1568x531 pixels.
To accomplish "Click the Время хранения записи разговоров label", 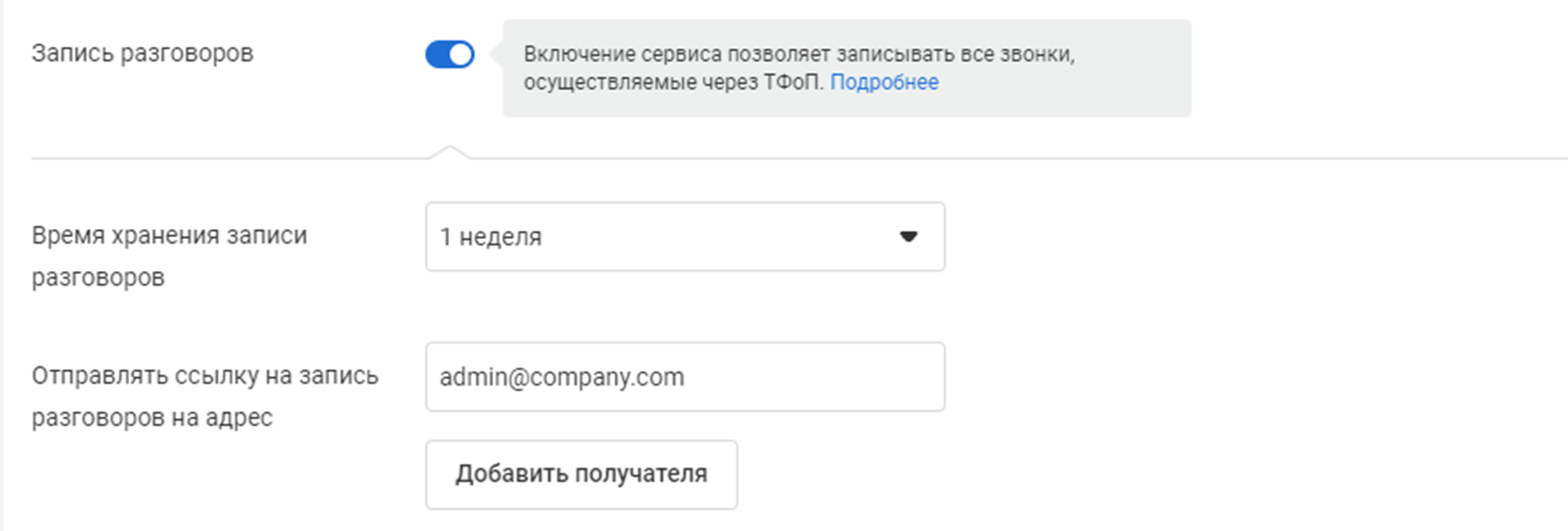I will tap(169, 255).
